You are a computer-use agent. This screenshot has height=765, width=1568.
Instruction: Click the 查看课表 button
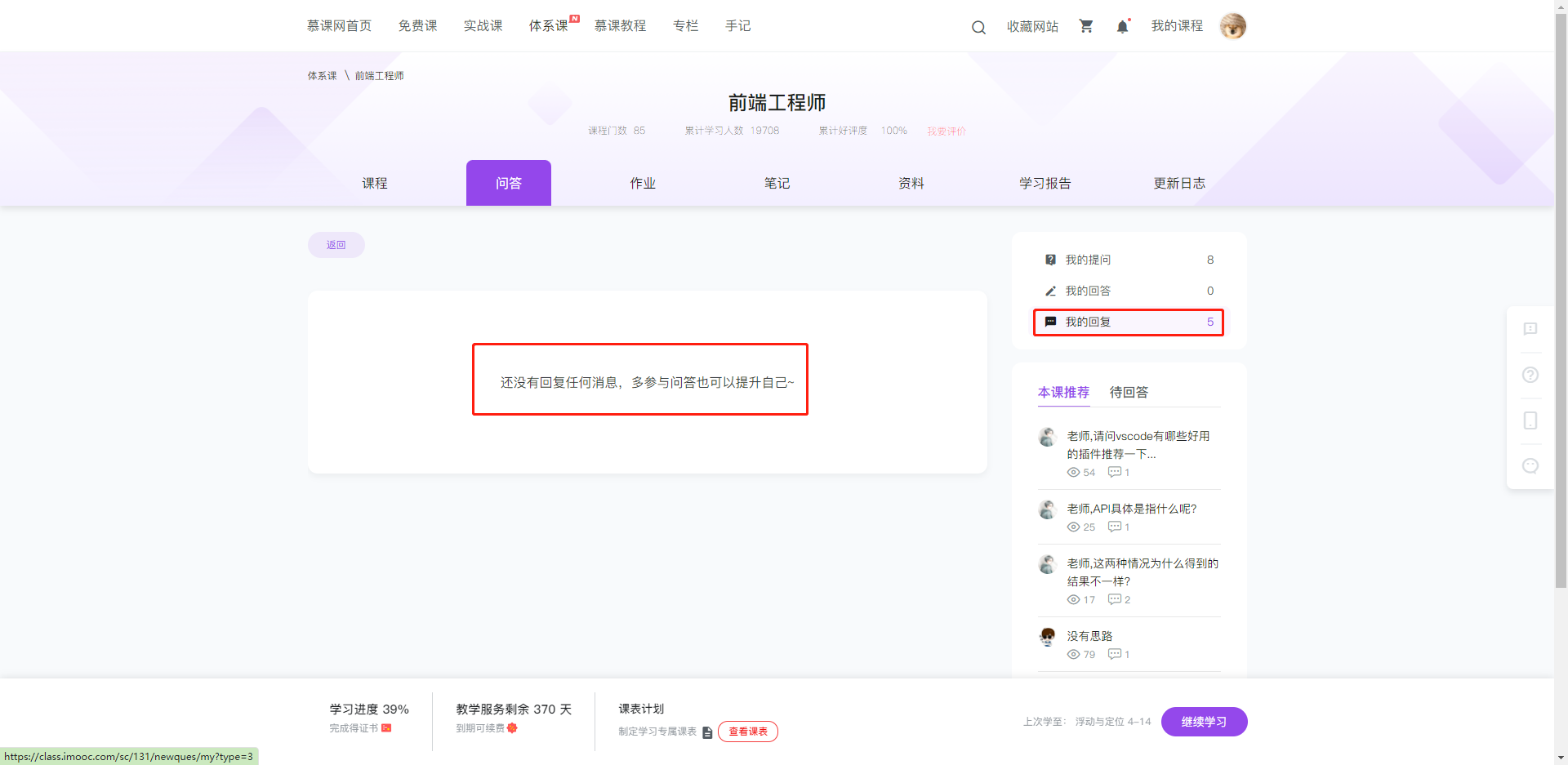748,732
